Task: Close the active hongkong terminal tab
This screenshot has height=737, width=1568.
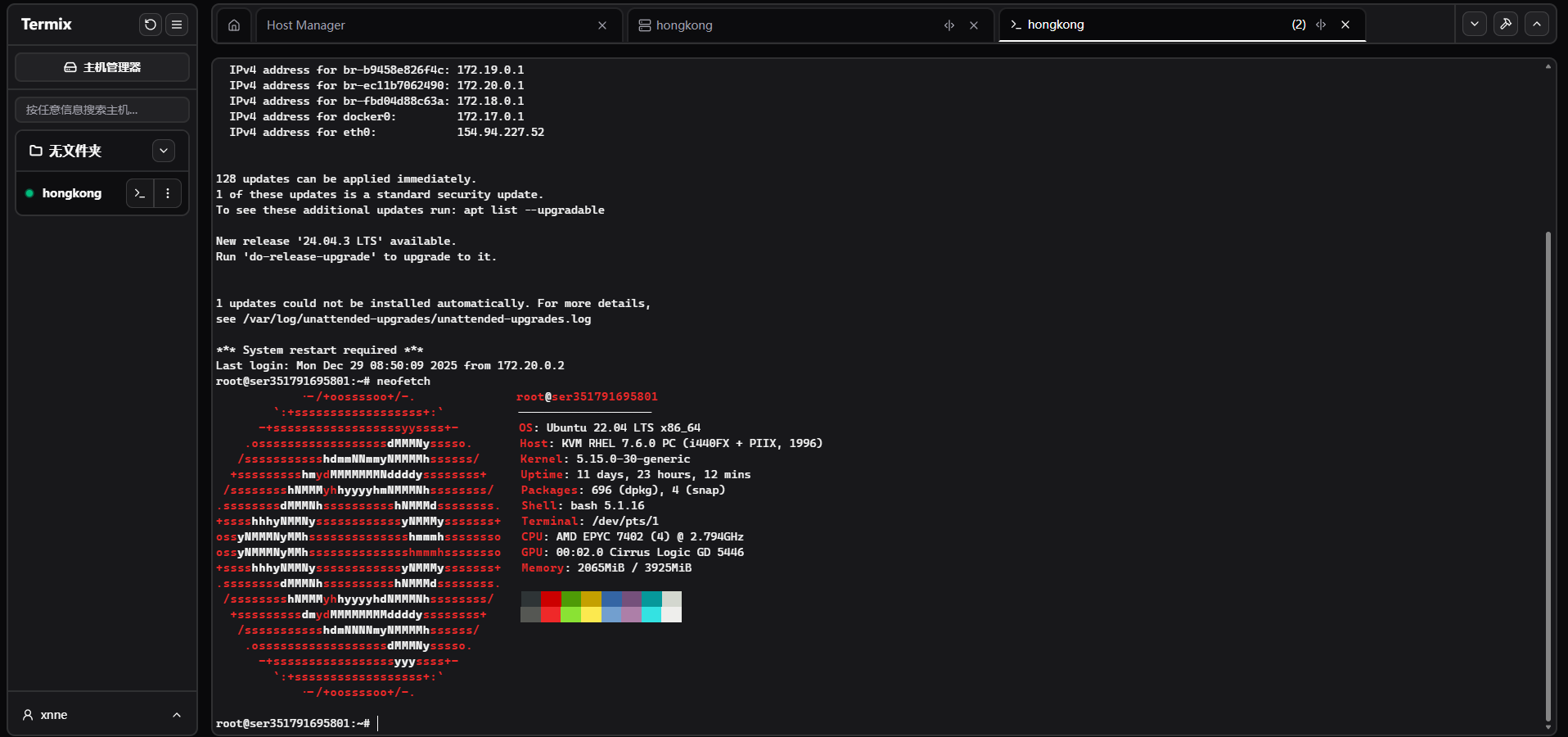Action: [1345, 25]
